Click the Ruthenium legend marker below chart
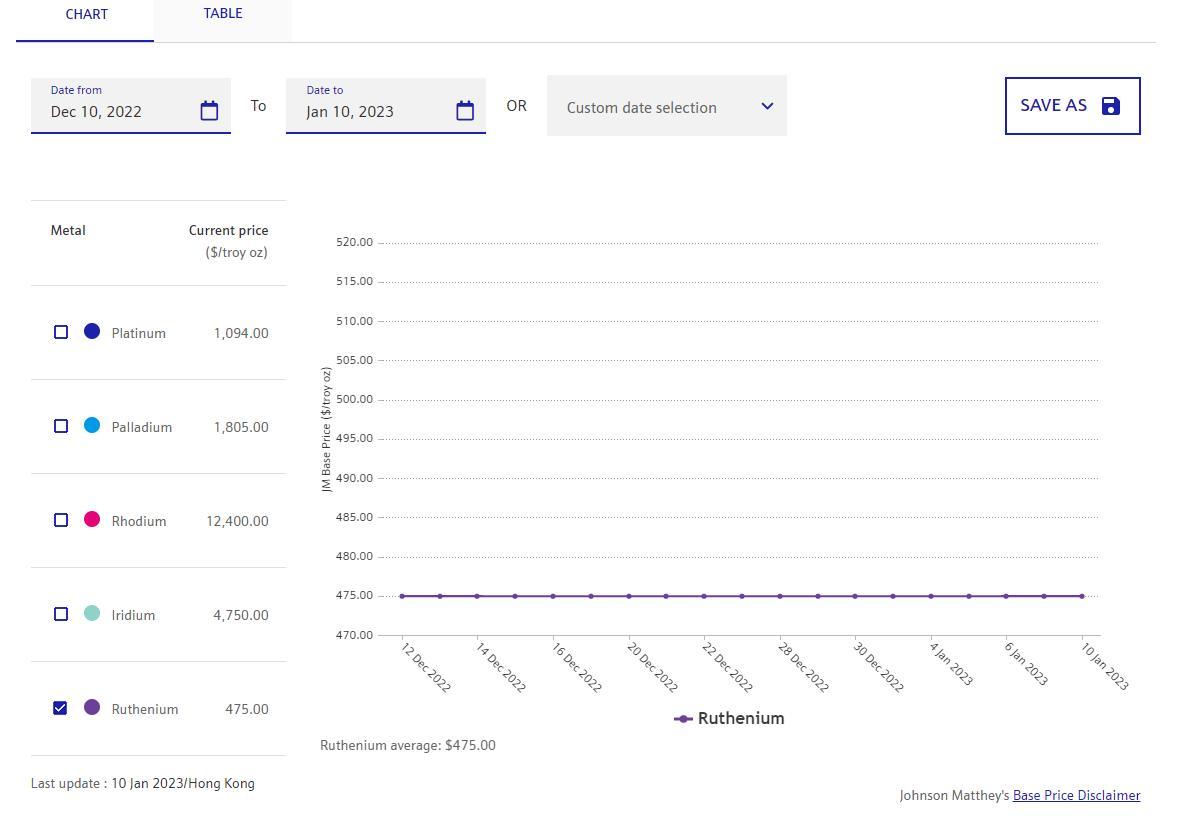The width and height of the screenshot is (1194, 818). 684,719
